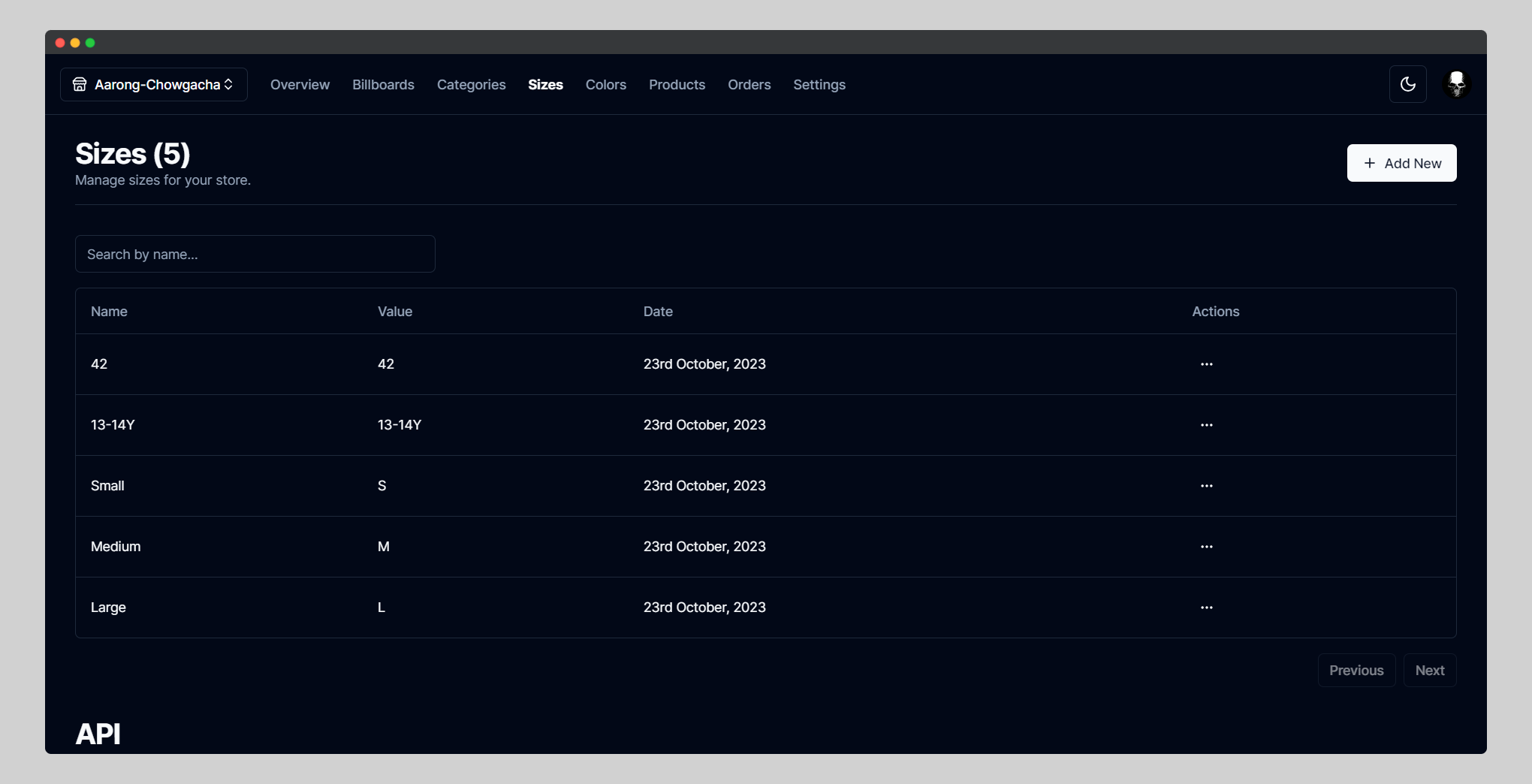
Task: Open the Categories page
Action: coord(471,85)
